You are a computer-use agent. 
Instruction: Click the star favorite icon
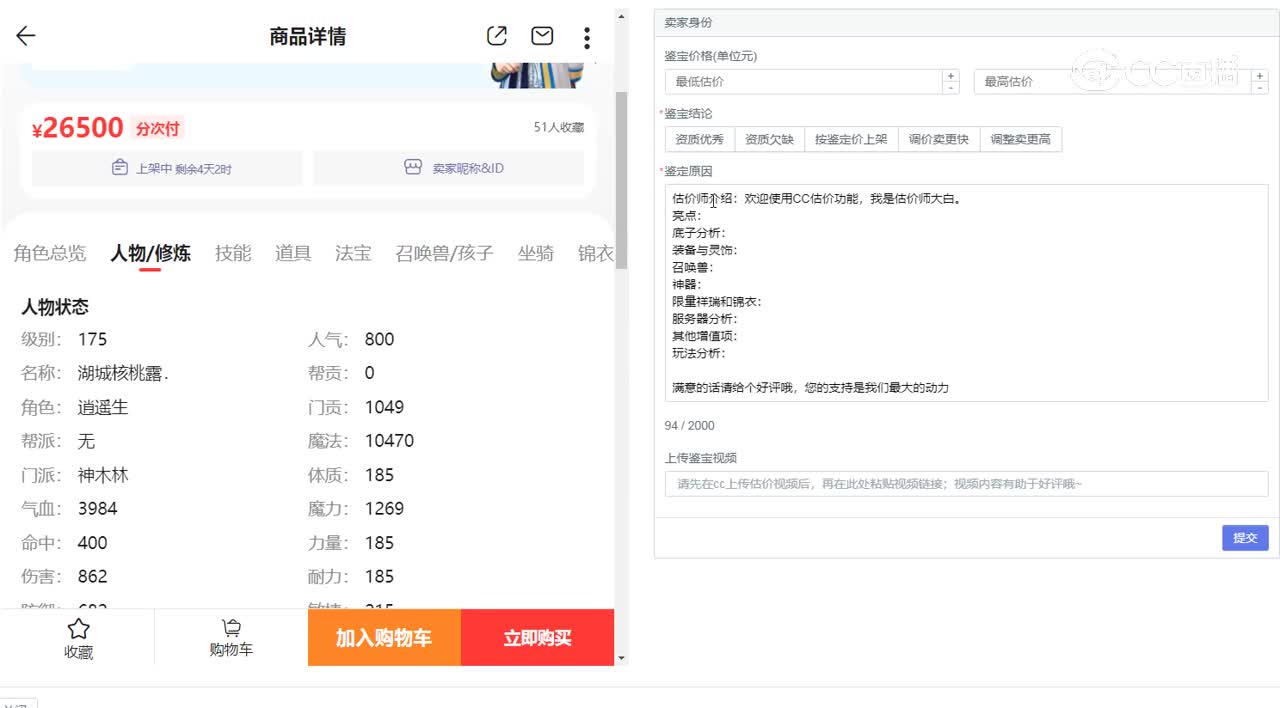click(x=79, y=629)
